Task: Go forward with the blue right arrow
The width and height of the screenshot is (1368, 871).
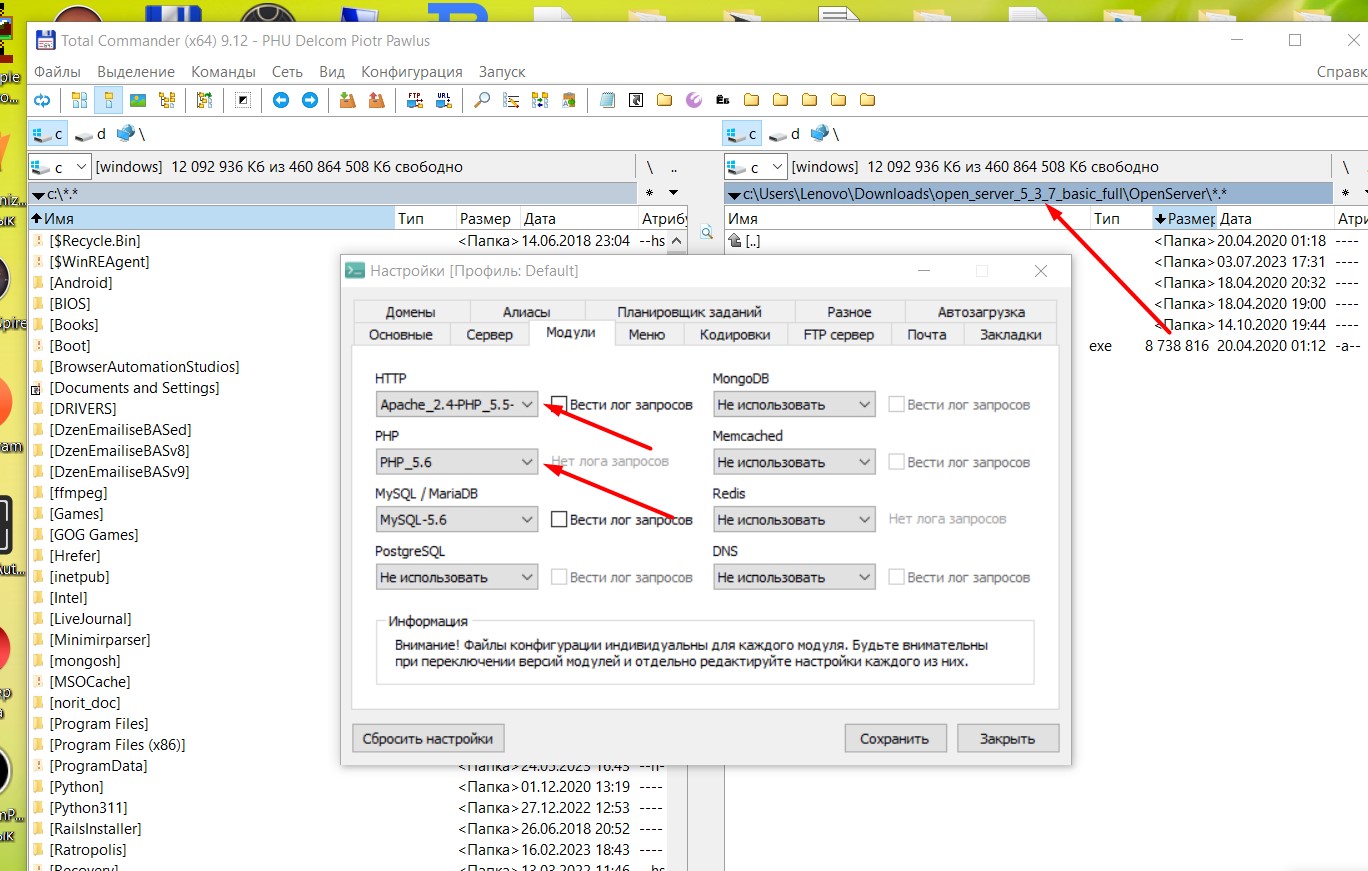Action: click(x=310, y=100)
